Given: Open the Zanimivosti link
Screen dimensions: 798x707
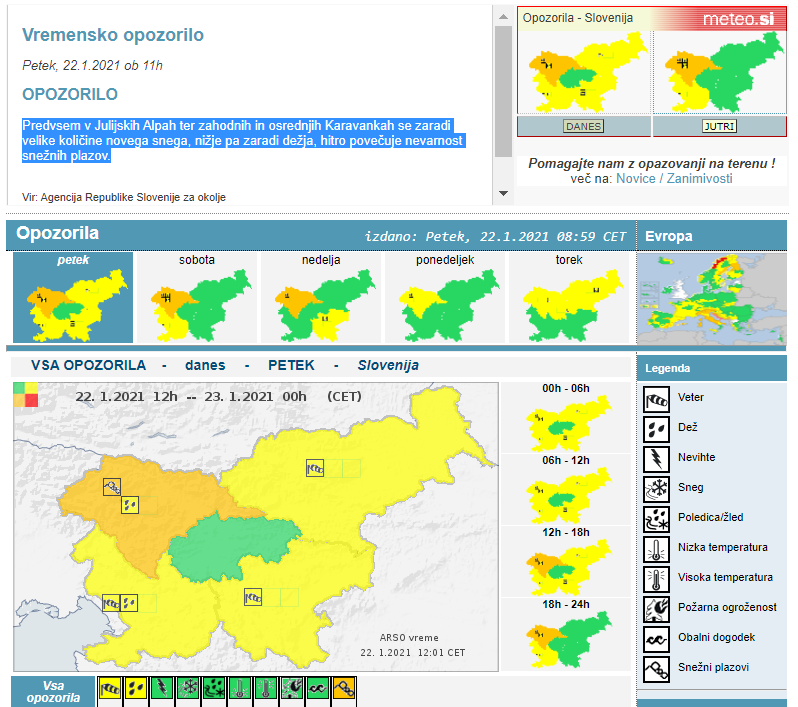Looking at the screenshot, I should [x=700, y=178].
